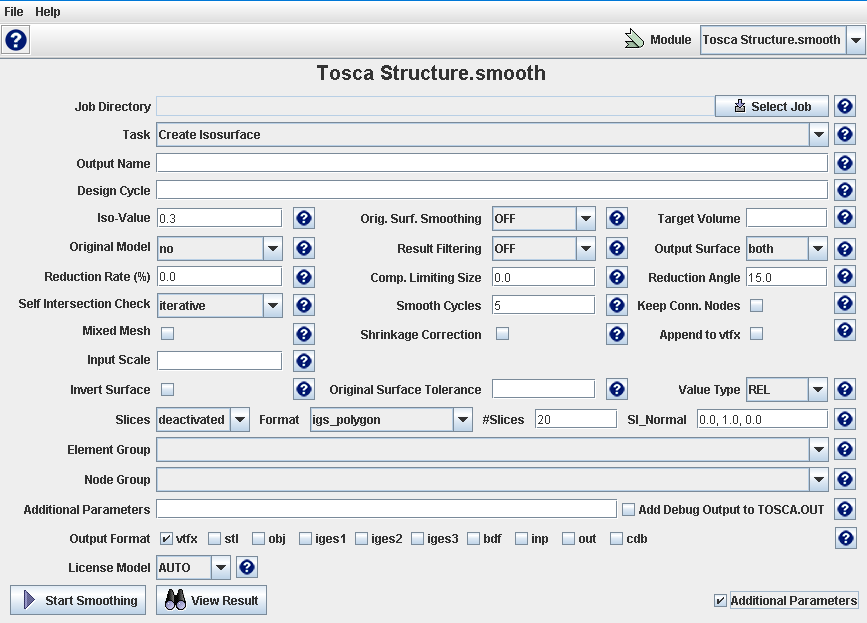
Task: Expand the Self Intersection Check dropdown
Action: pyautogui.click(x=272, y=305)
